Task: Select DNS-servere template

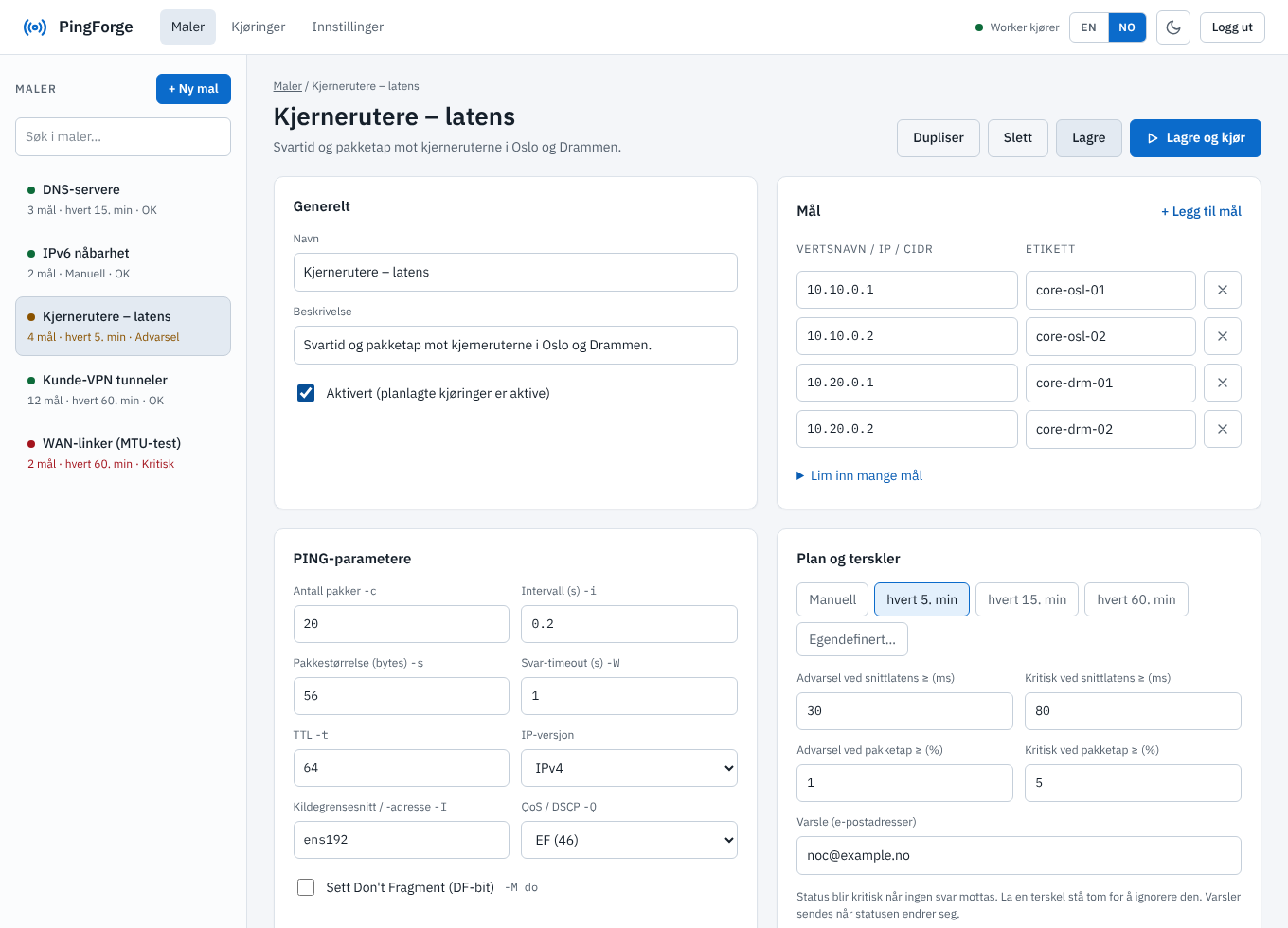Action: click(123, 199)
